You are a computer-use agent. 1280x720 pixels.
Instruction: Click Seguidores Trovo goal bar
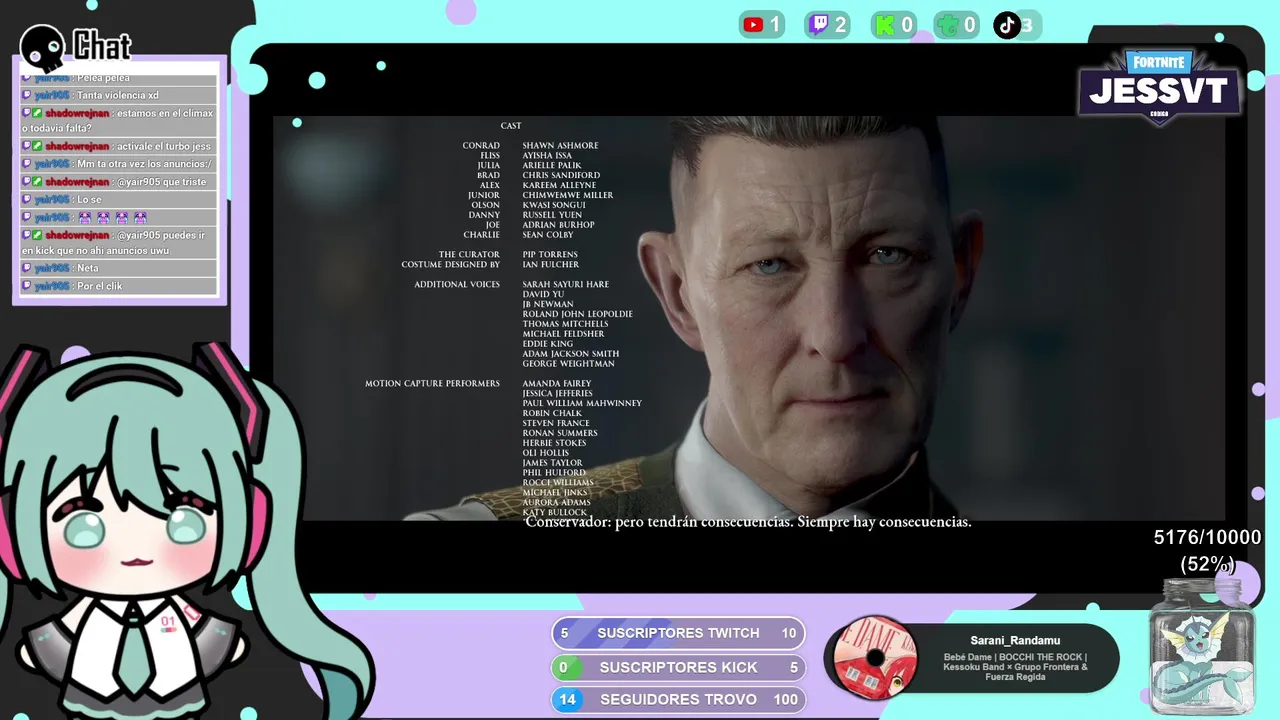tap(678, 699)
